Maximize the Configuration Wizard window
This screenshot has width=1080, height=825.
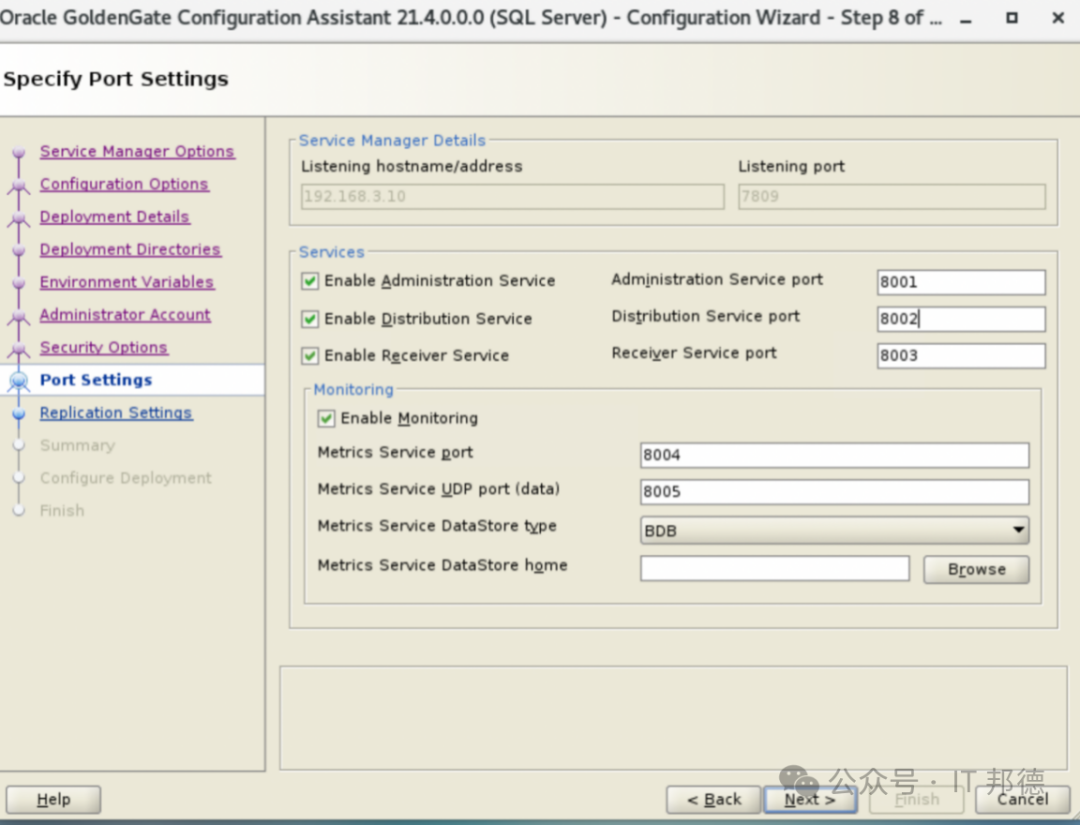coord(1012,19)
